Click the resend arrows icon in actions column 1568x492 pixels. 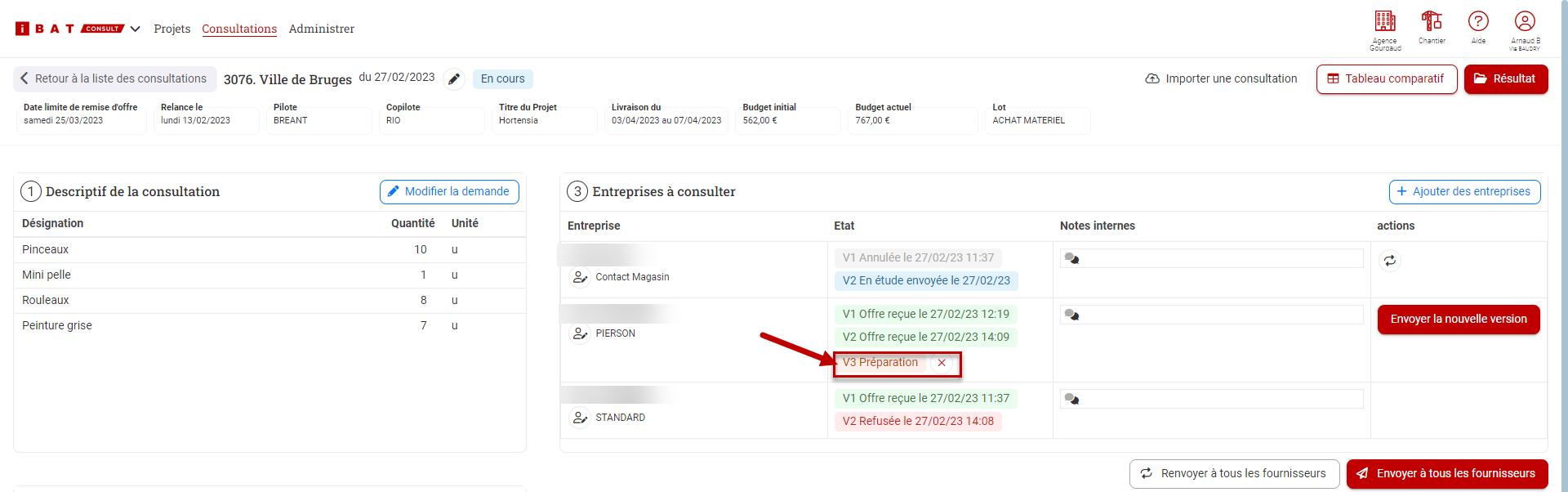coord(1389,261)
